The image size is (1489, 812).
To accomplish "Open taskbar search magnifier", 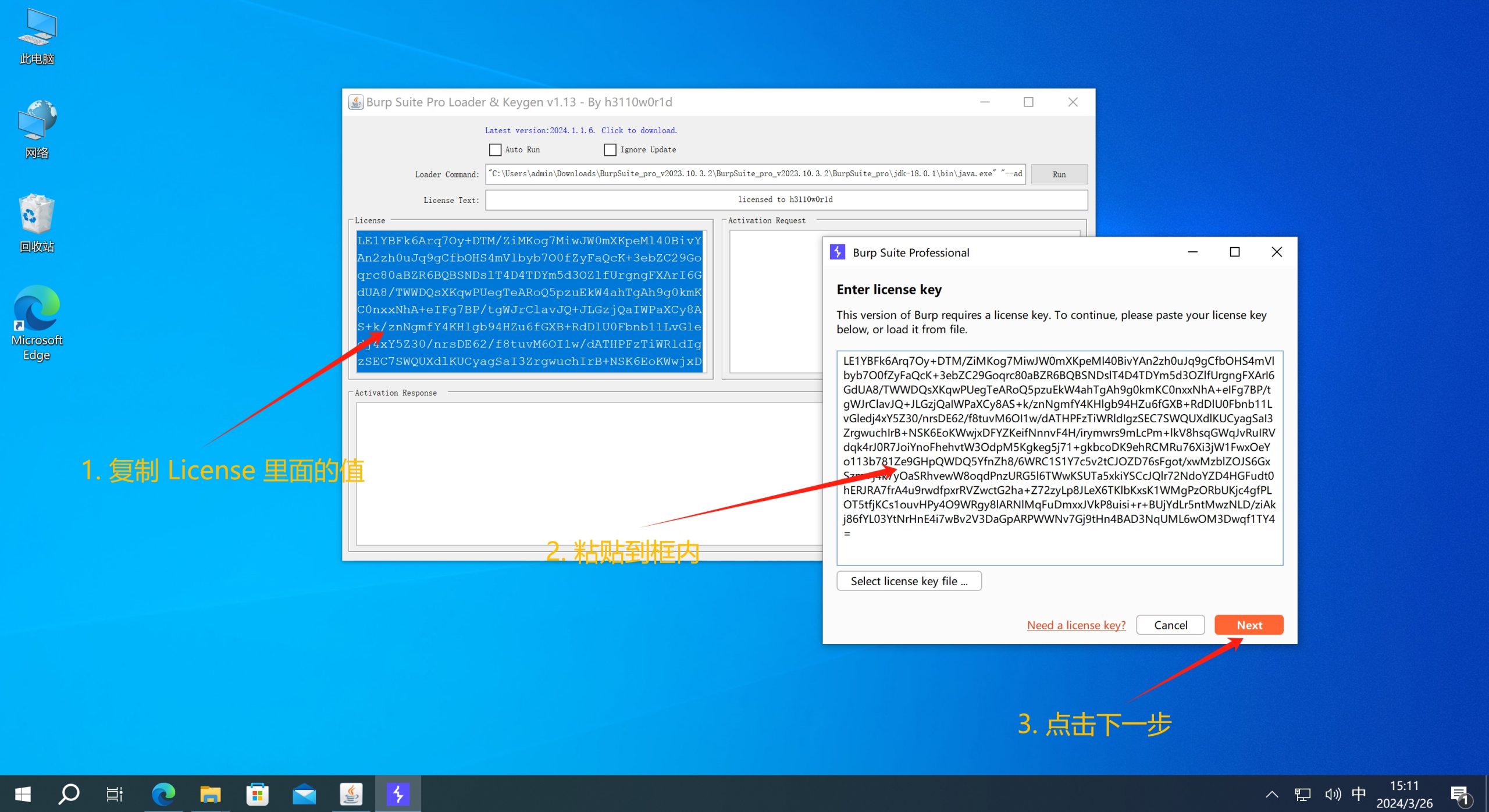I will (x=69, y=794).
